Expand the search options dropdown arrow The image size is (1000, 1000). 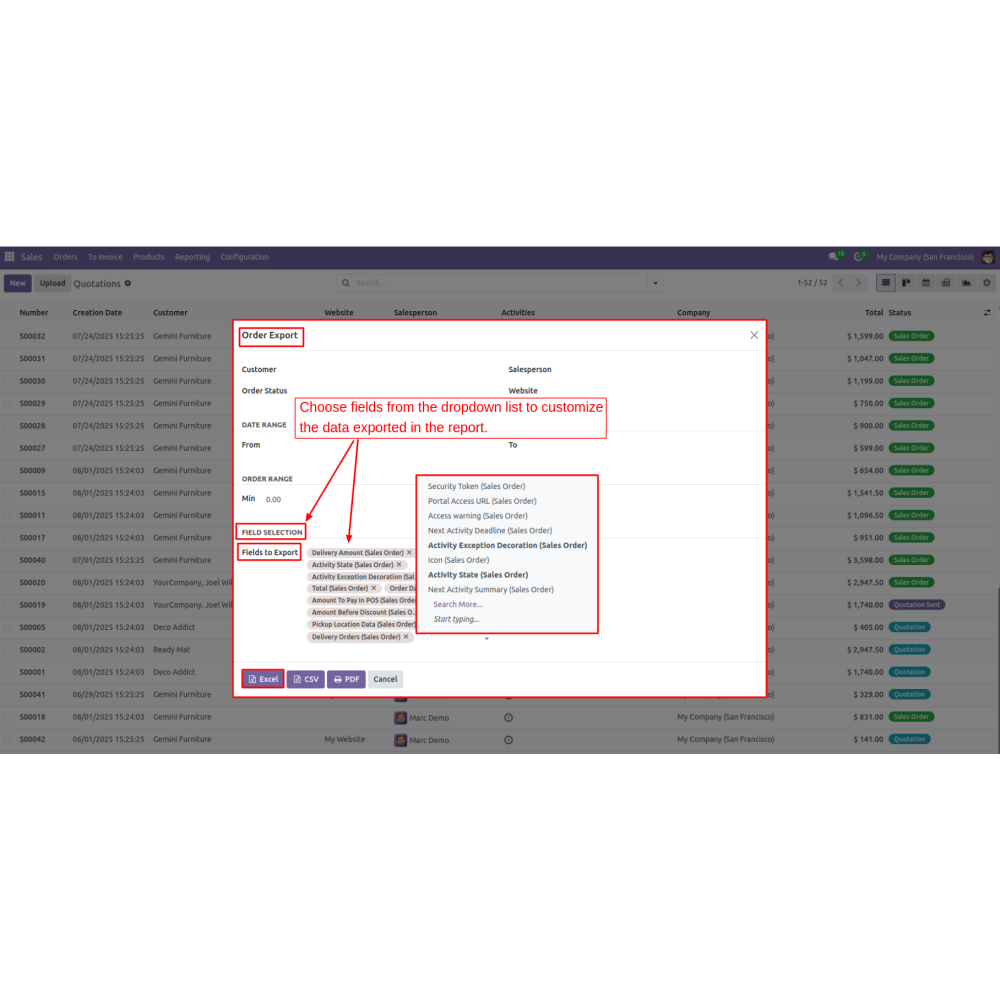coord(656,283)
